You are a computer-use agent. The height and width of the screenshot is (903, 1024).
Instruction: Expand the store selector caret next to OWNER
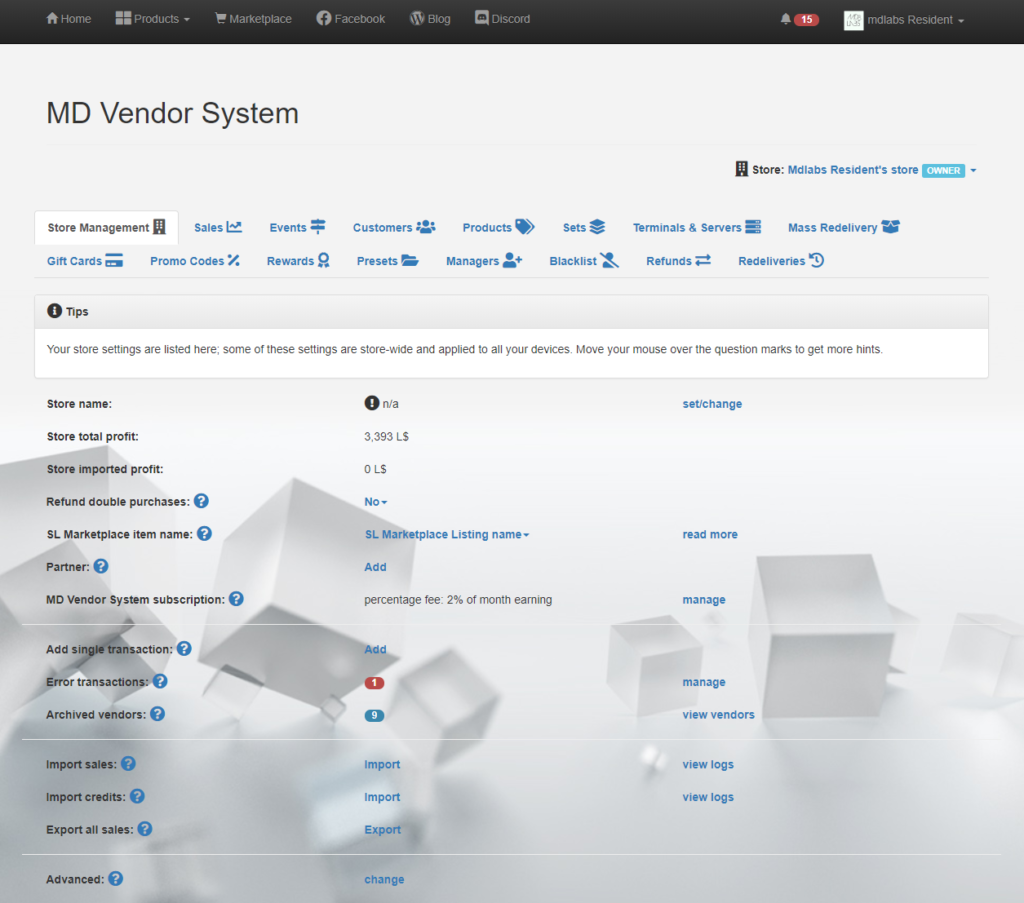973,170
